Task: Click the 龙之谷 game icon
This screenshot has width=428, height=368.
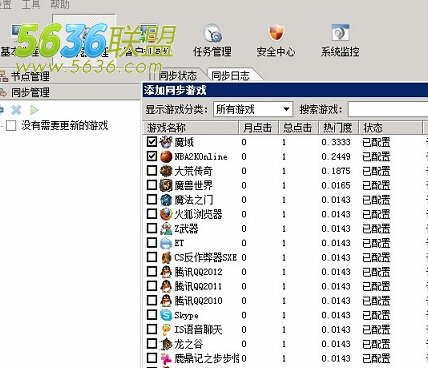Action: (x=166, y=344)
